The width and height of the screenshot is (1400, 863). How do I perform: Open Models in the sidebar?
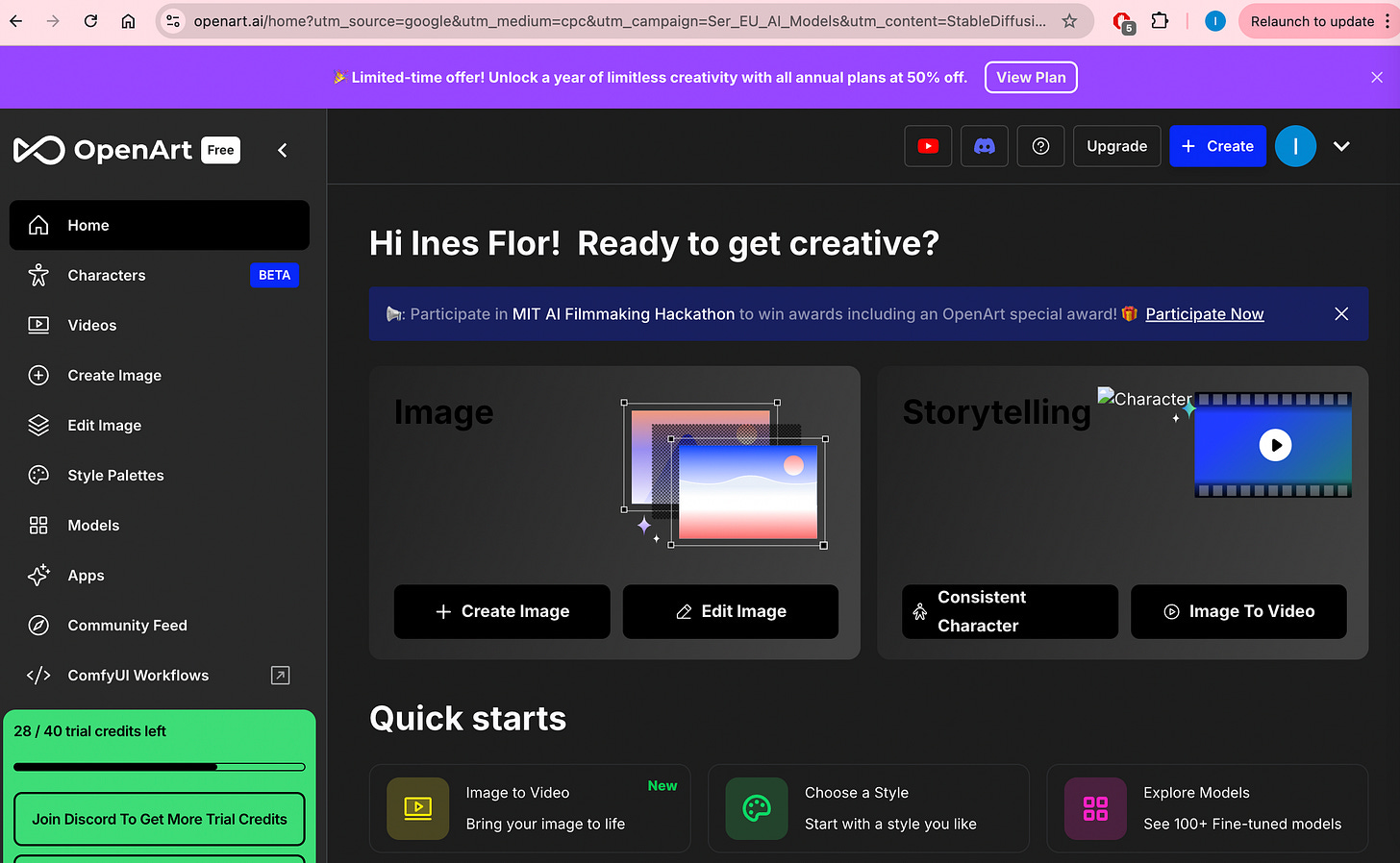pos(160,525)
